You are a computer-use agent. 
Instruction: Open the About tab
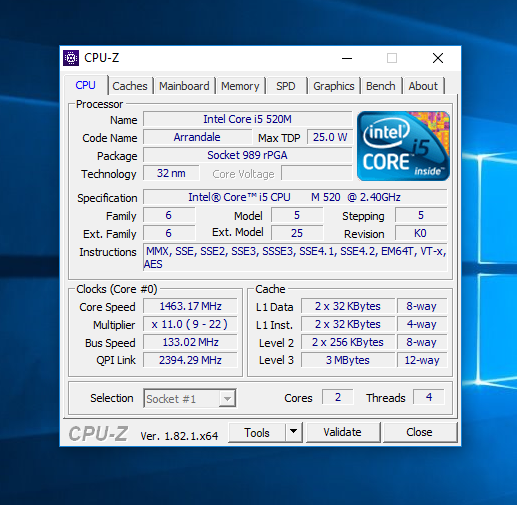coord(423,86)
